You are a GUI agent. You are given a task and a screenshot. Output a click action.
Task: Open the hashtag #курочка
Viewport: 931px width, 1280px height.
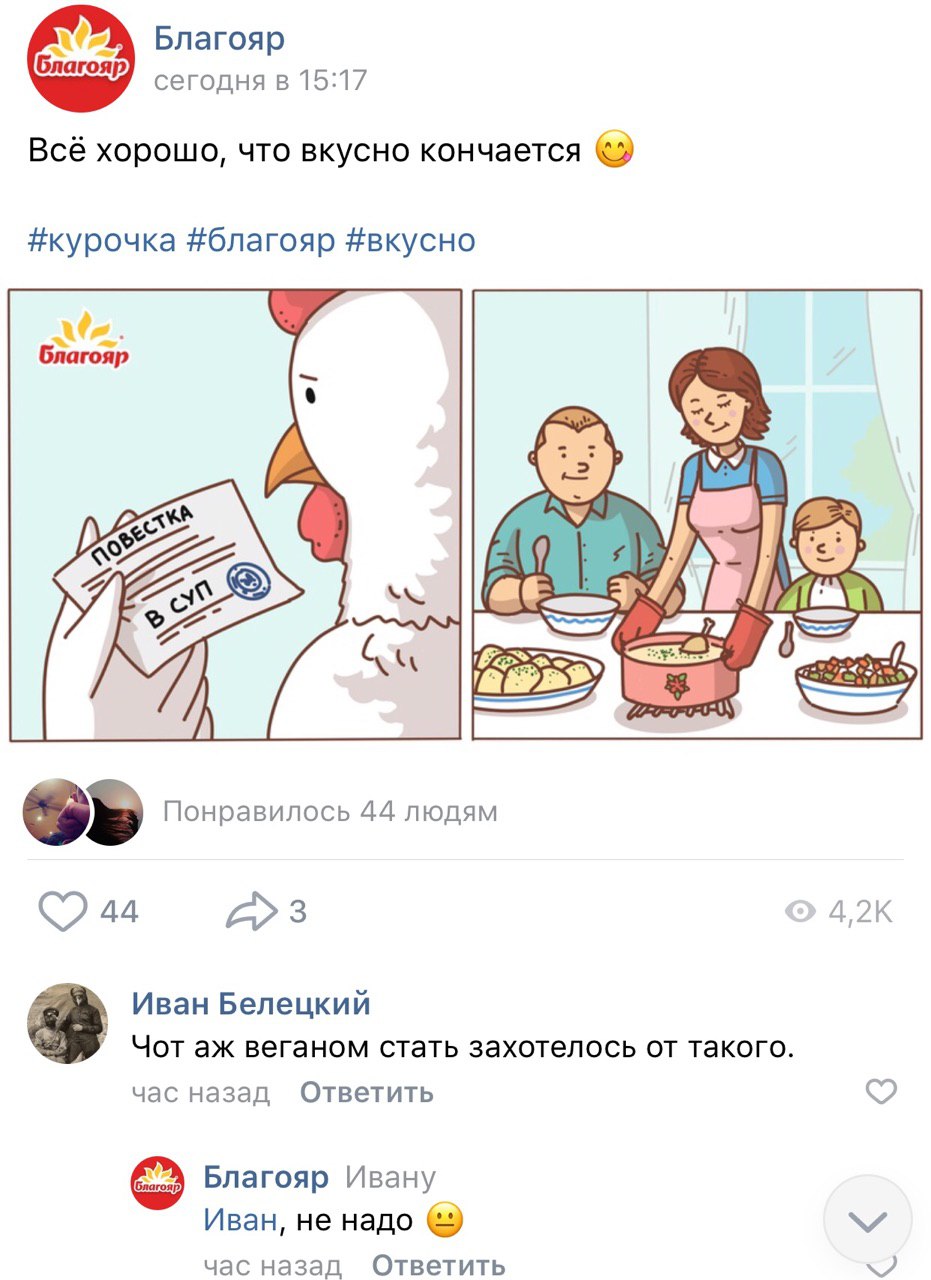pos(101,240)
